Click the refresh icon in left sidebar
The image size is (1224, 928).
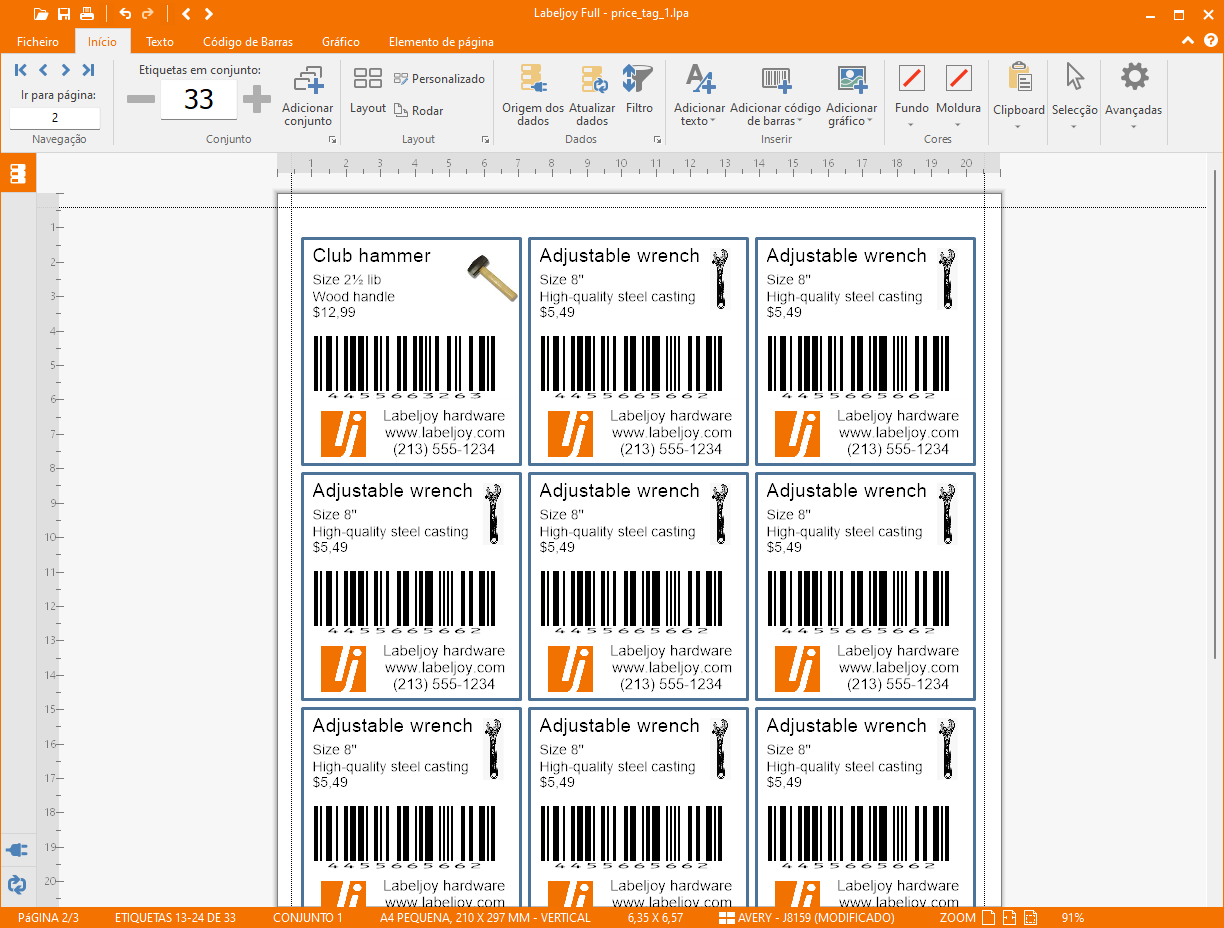click(17, 884)
